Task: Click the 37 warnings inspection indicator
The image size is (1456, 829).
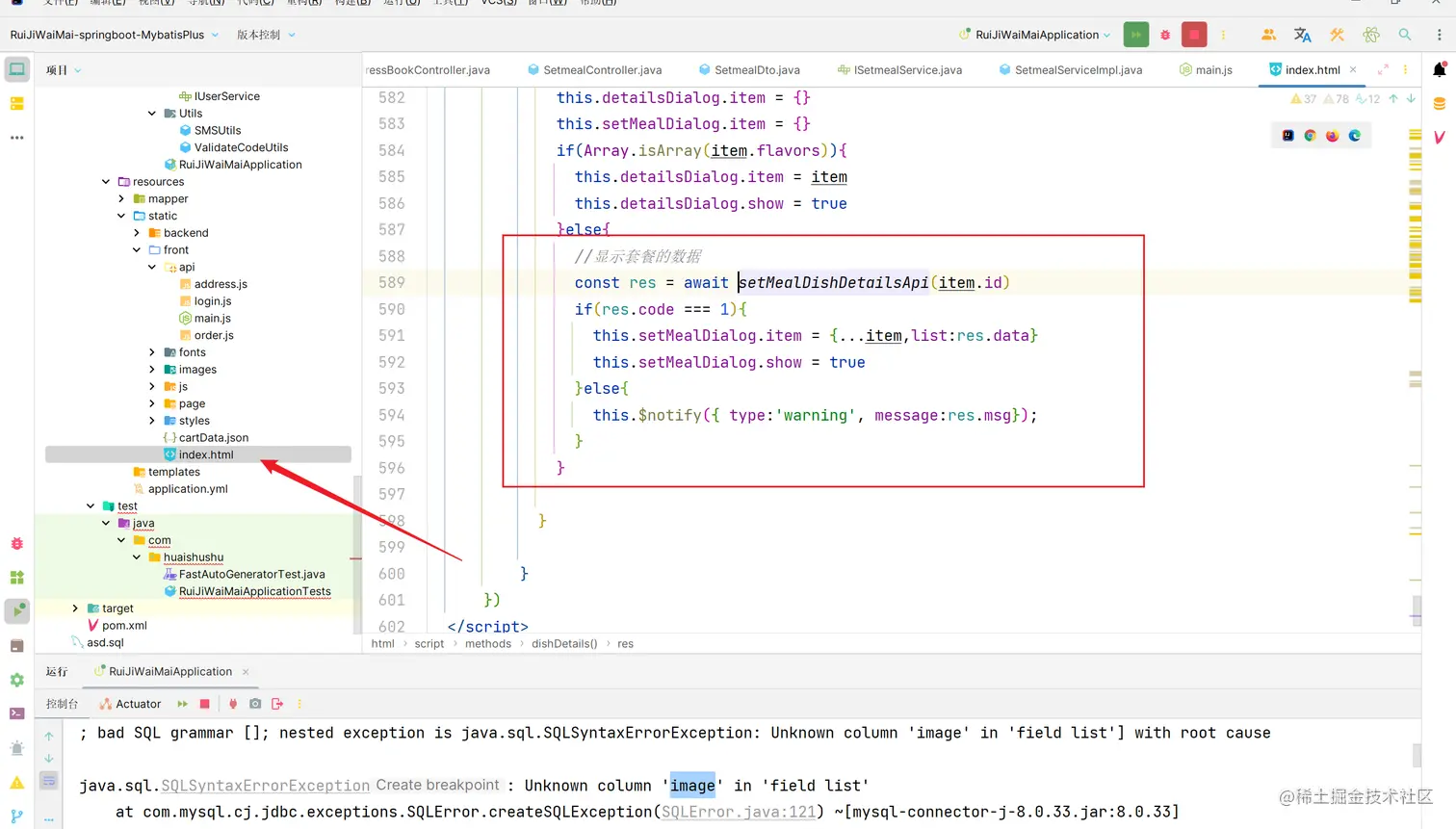Action: click(x=1303, y=99)
